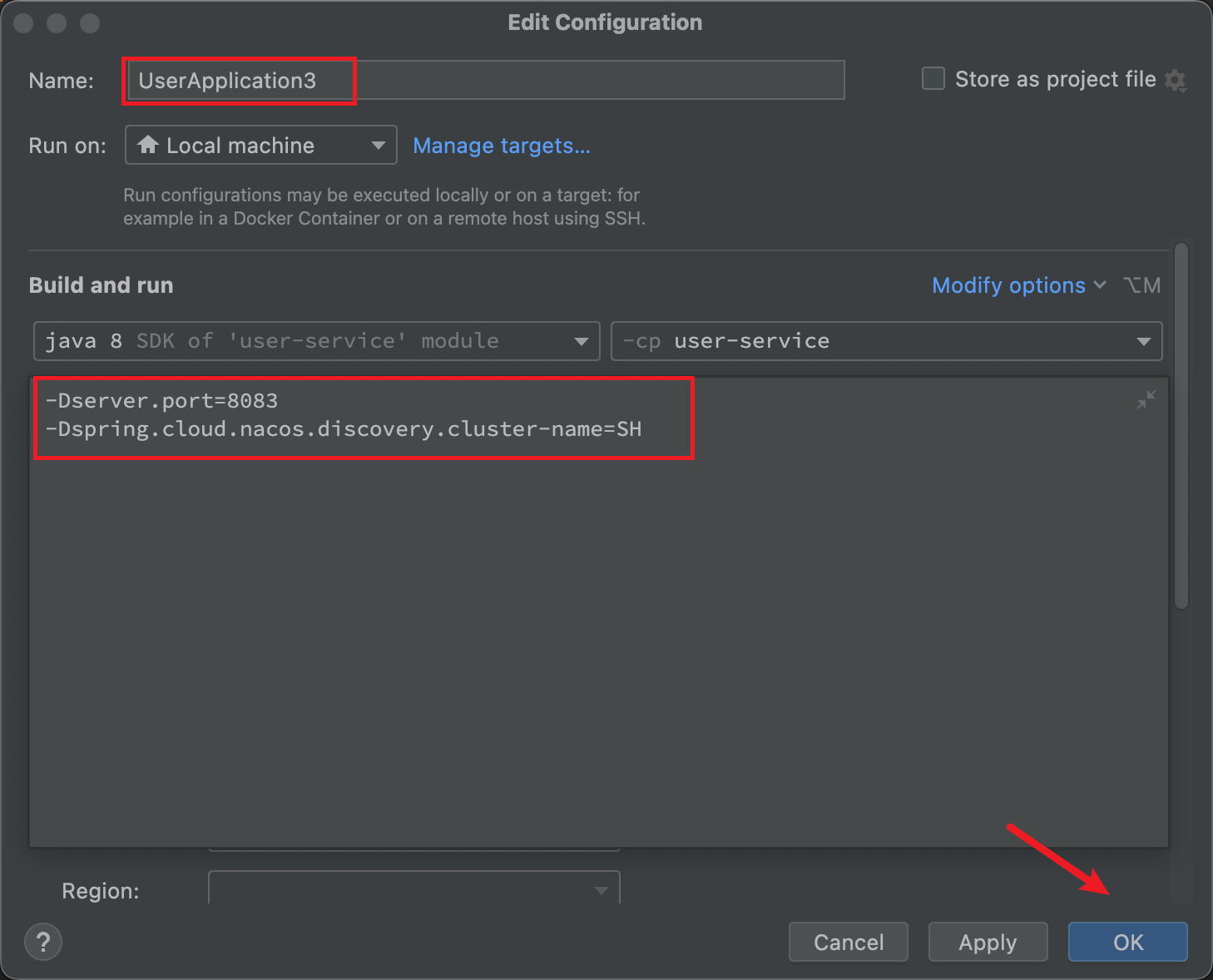Screen dimensions: 1213x980
Task: Click the Apply button
Action: pyautogui.click(x=988, y=942)
